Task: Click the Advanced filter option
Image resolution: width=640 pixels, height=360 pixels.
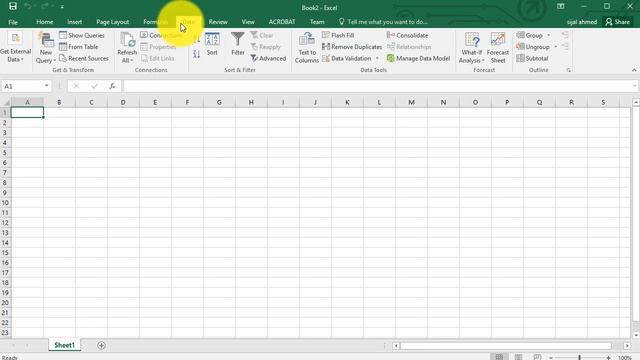Action: (268, 58)
